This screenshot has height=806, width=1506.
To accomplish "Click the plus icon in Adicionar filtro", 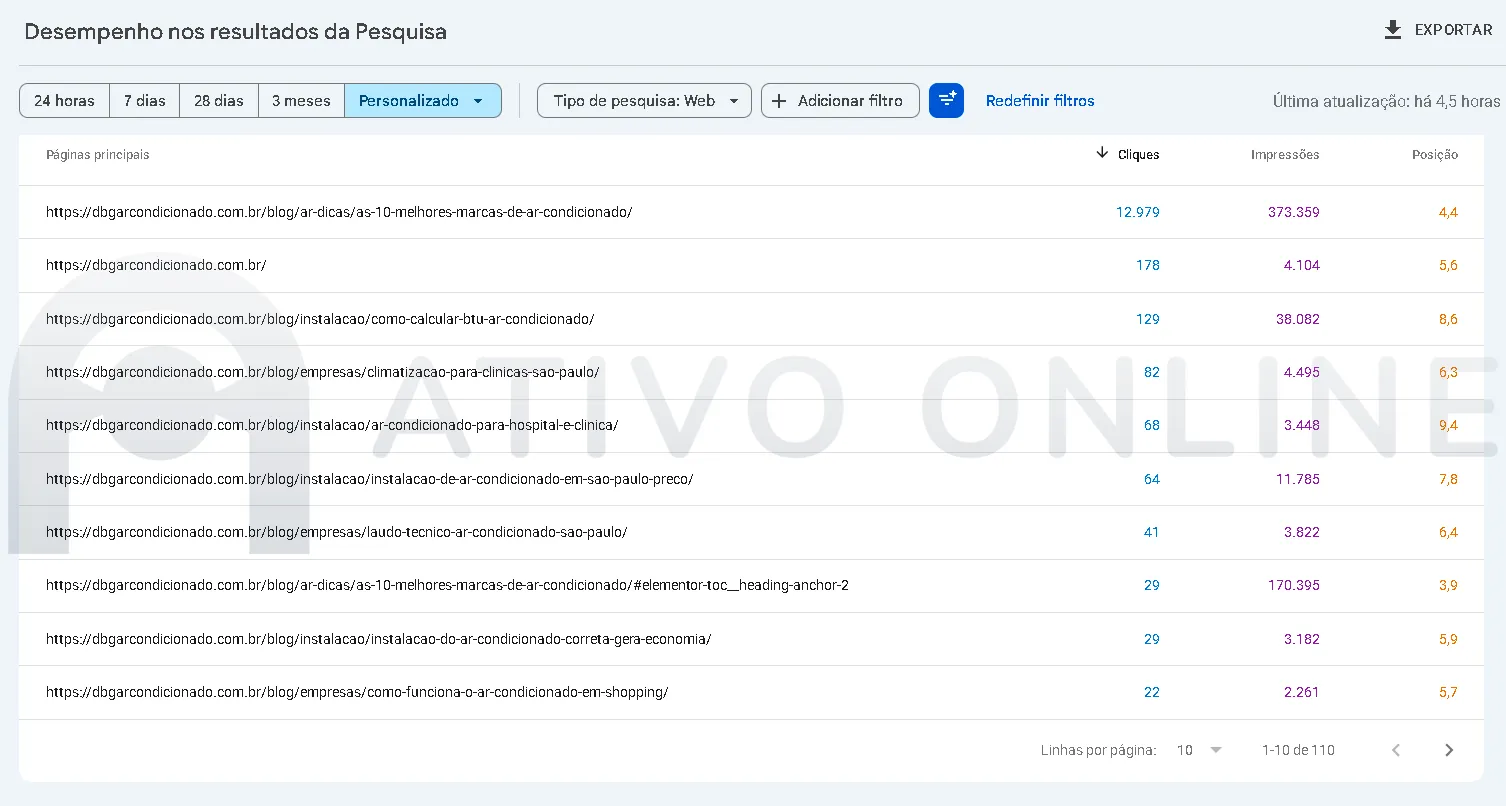I will pos(780,101).
